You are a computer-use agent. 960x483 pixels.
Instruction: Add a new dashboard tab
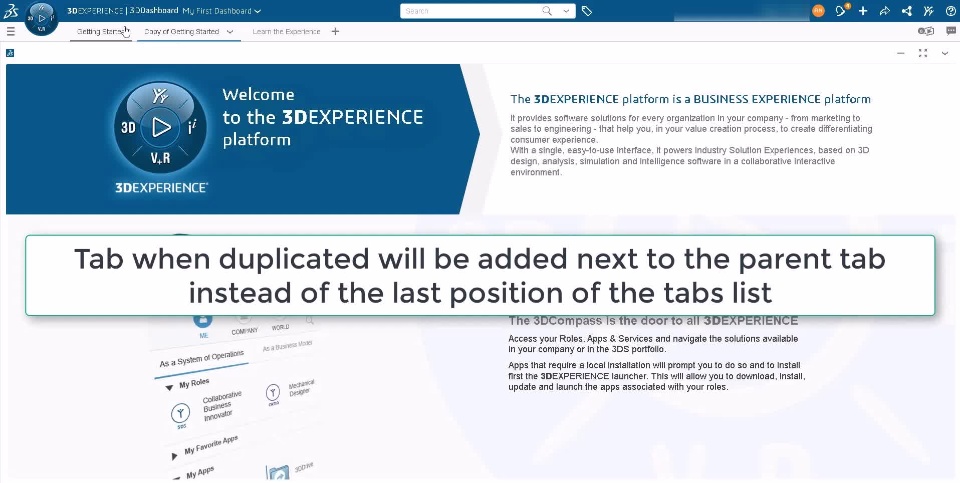click(335, 31)
